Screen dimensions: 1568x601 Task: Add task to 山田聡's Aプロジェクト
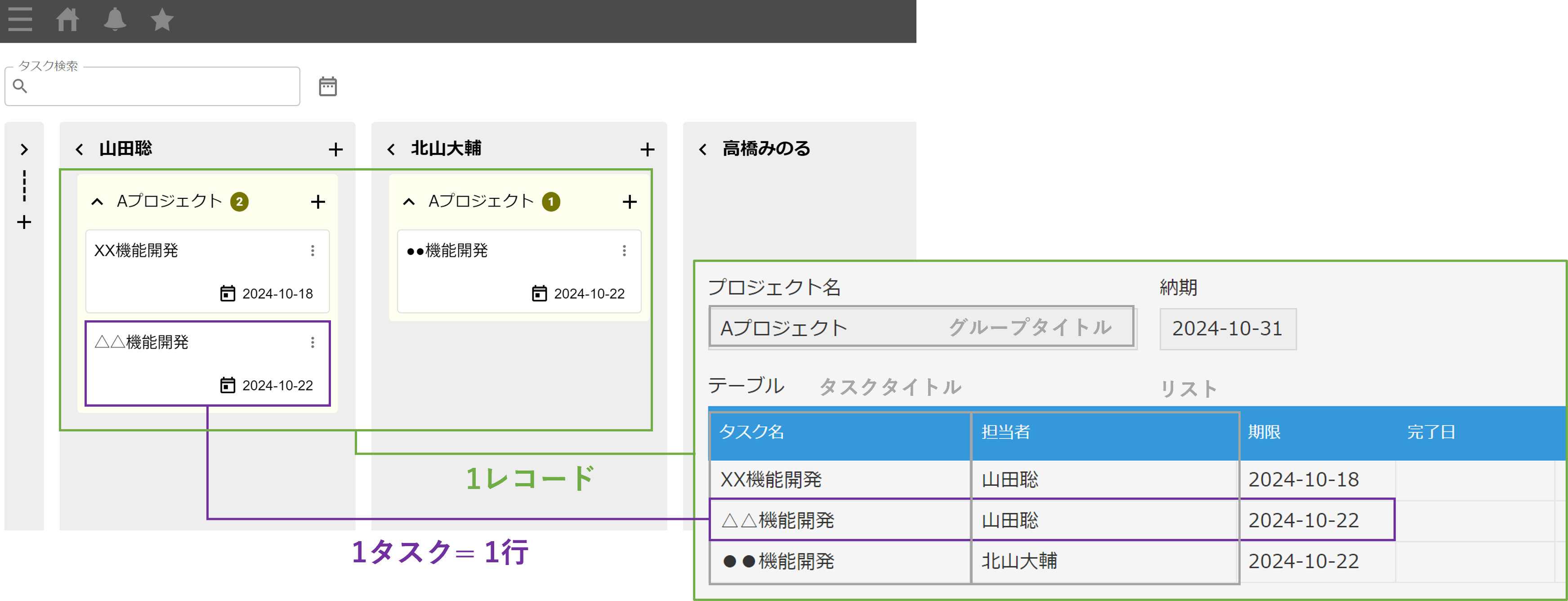pyautogui.click(x=318, y=202)
